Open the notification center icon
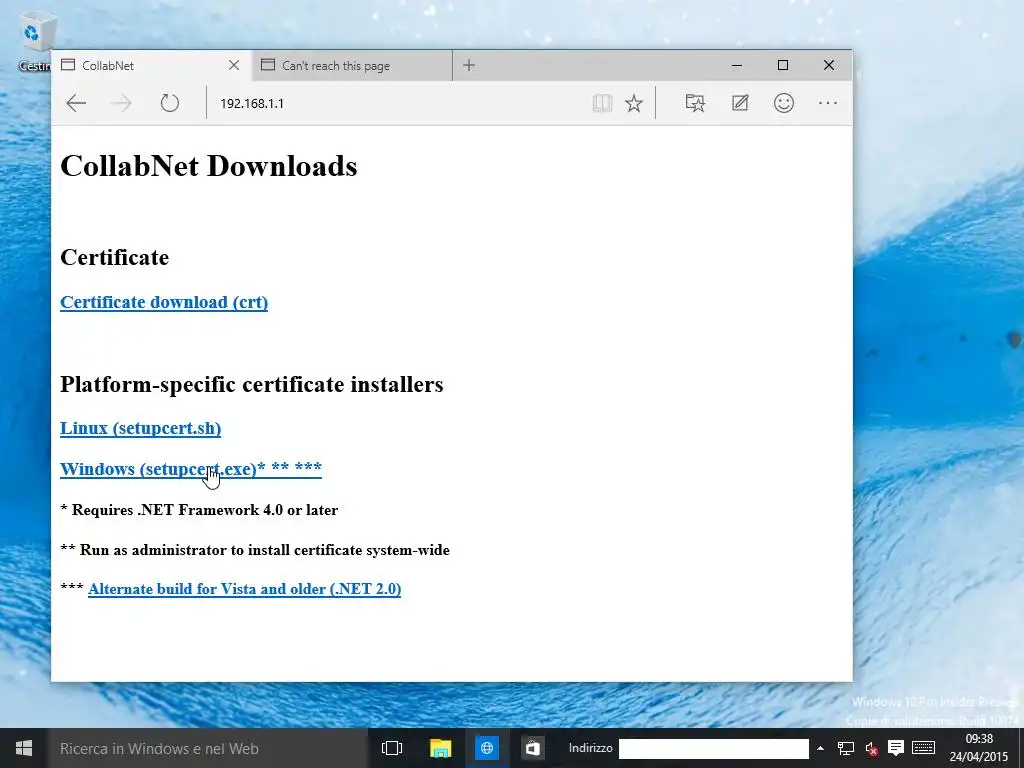Screen dimensions: 1024x768 [896, 748]
